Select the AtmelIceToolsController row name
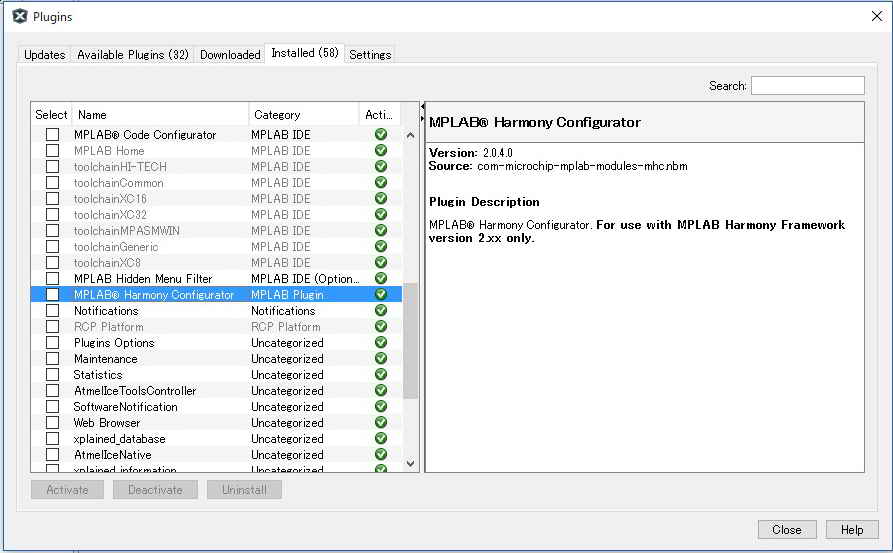The width and height of the screenshot is (893, 553). [135, 391]
